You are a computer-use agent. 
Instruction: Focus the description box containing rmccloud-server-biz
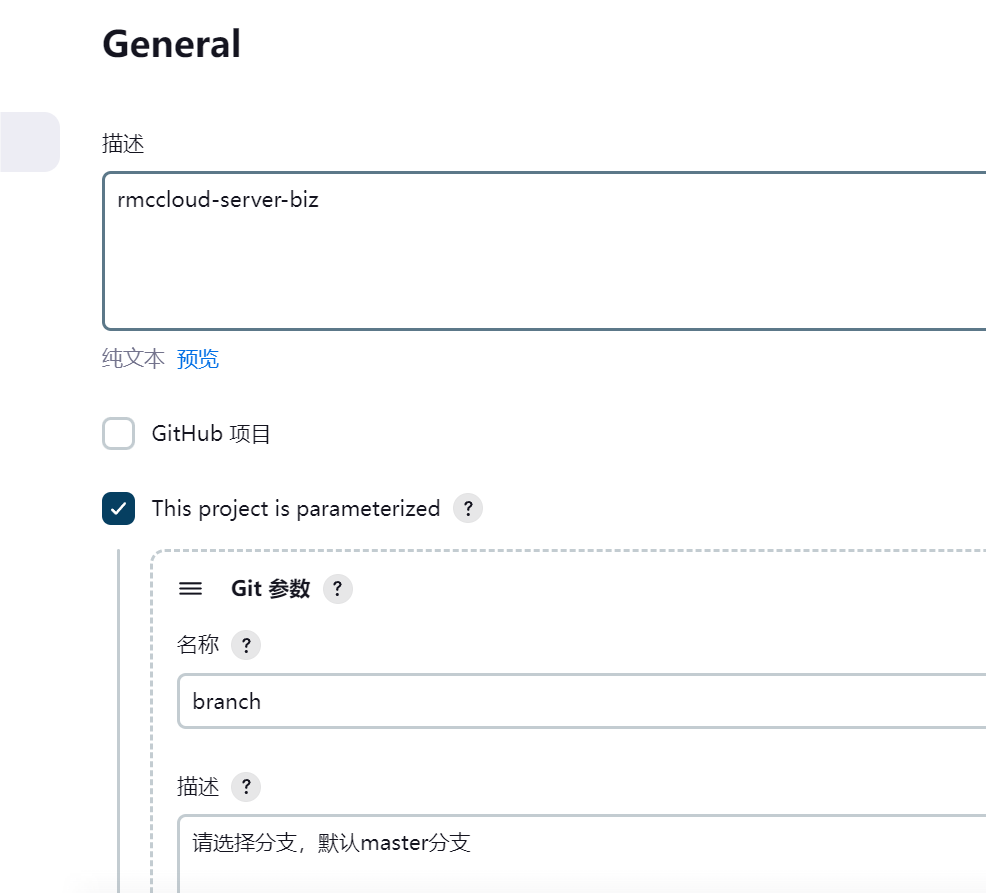pyautogui.click(x=544, y=251)
